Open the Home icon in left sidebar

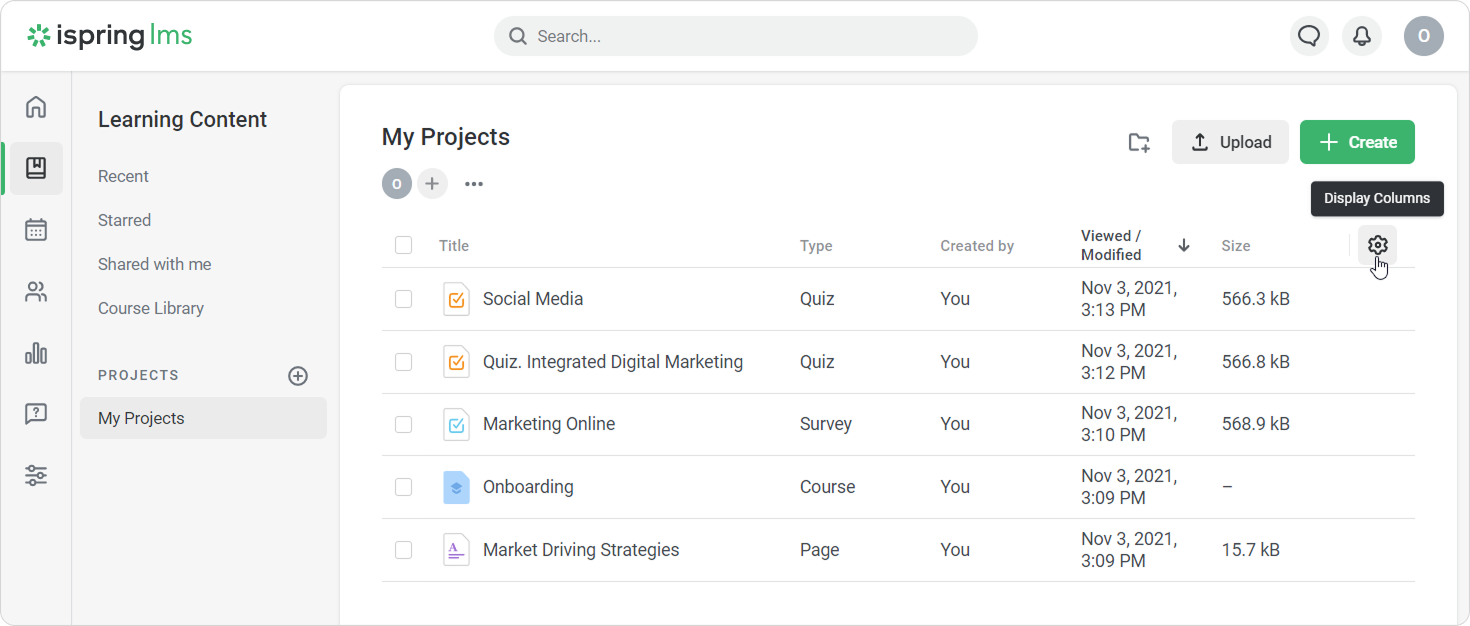(36, 107)
